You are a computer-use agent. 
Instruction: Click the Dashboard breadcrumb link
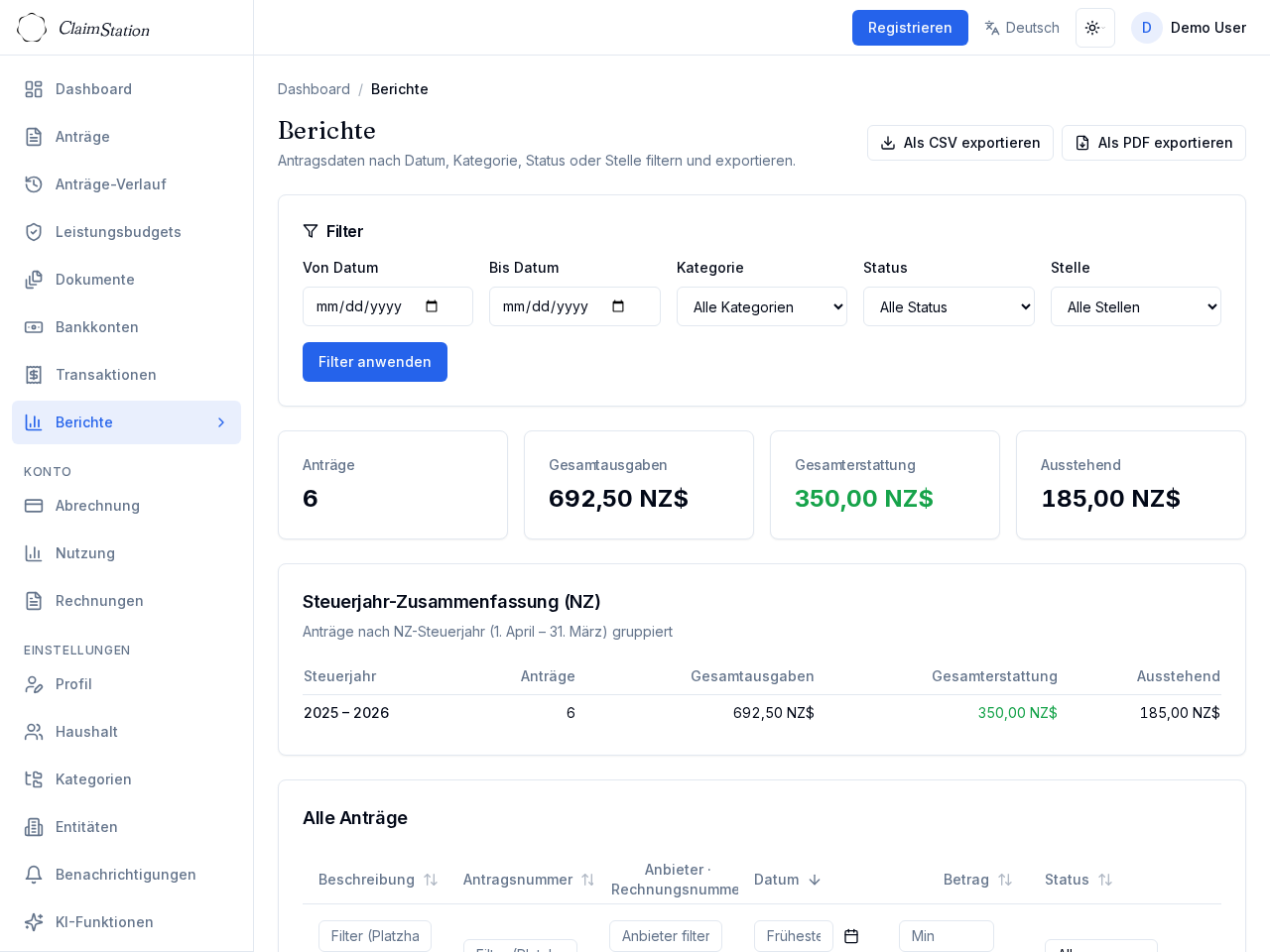point(314,89)
